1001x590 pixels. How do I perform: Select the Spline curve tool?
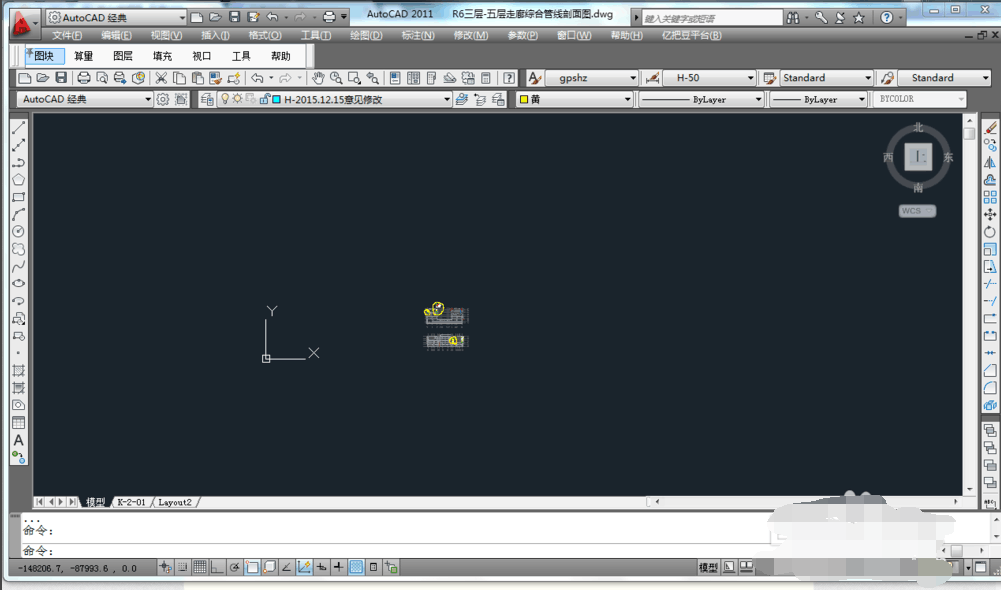(x=19, y=266)
